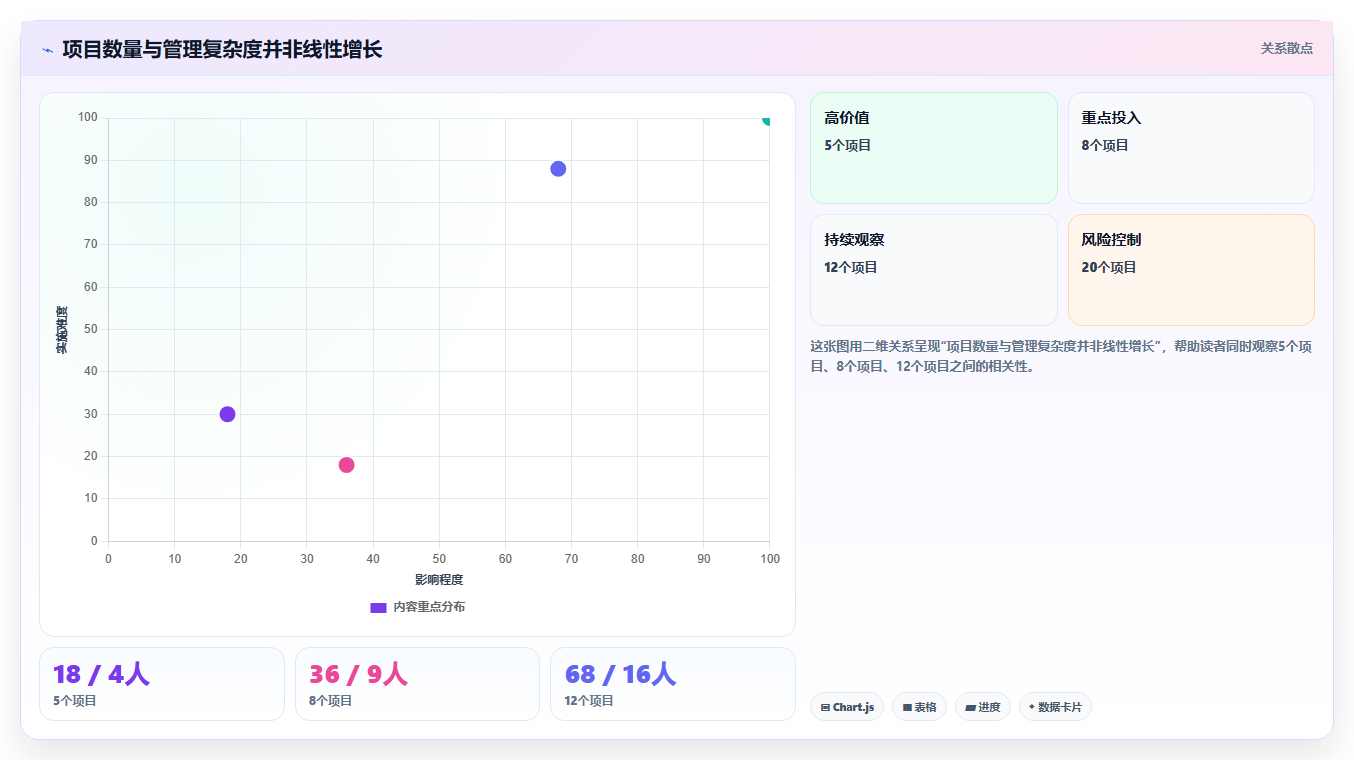Viewport: 1354px width, 760px height.
Task: Select the 进度 tag
Action: point(983,707)
